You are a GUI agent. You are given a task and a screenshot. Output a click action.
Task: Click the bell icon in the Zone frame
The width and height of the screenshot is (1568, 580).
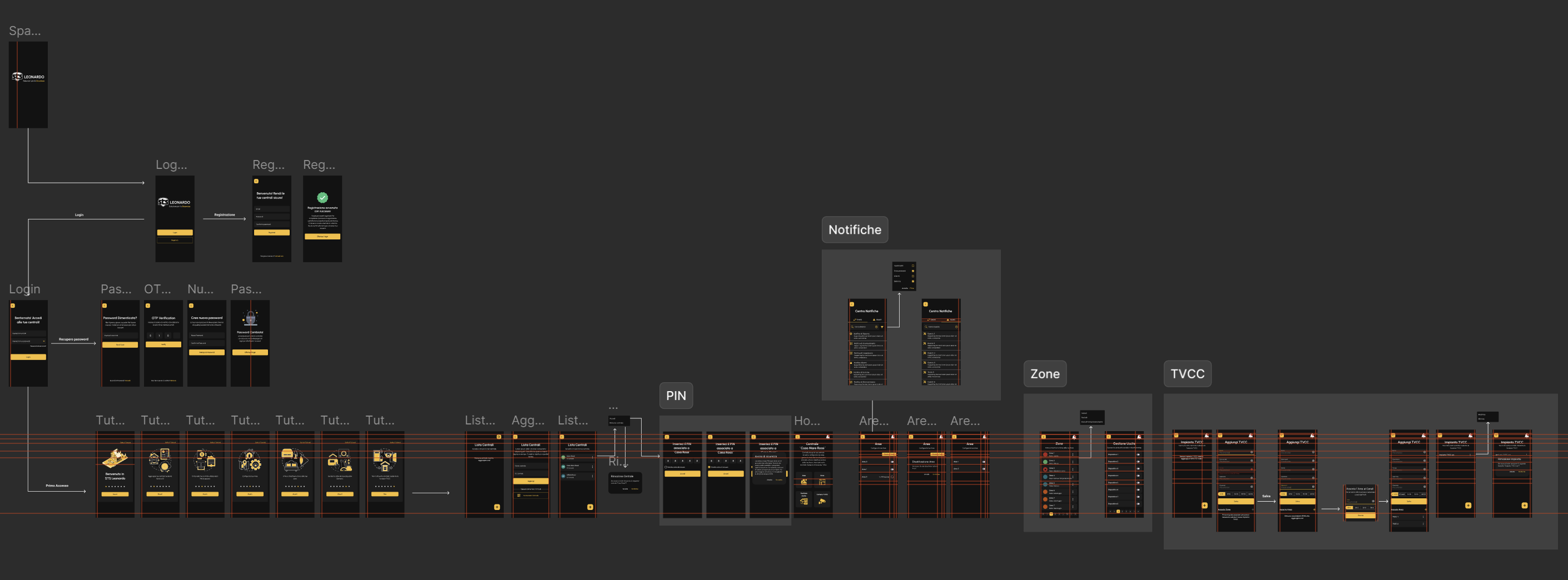pyautogui.click(x=1074, y=437)
